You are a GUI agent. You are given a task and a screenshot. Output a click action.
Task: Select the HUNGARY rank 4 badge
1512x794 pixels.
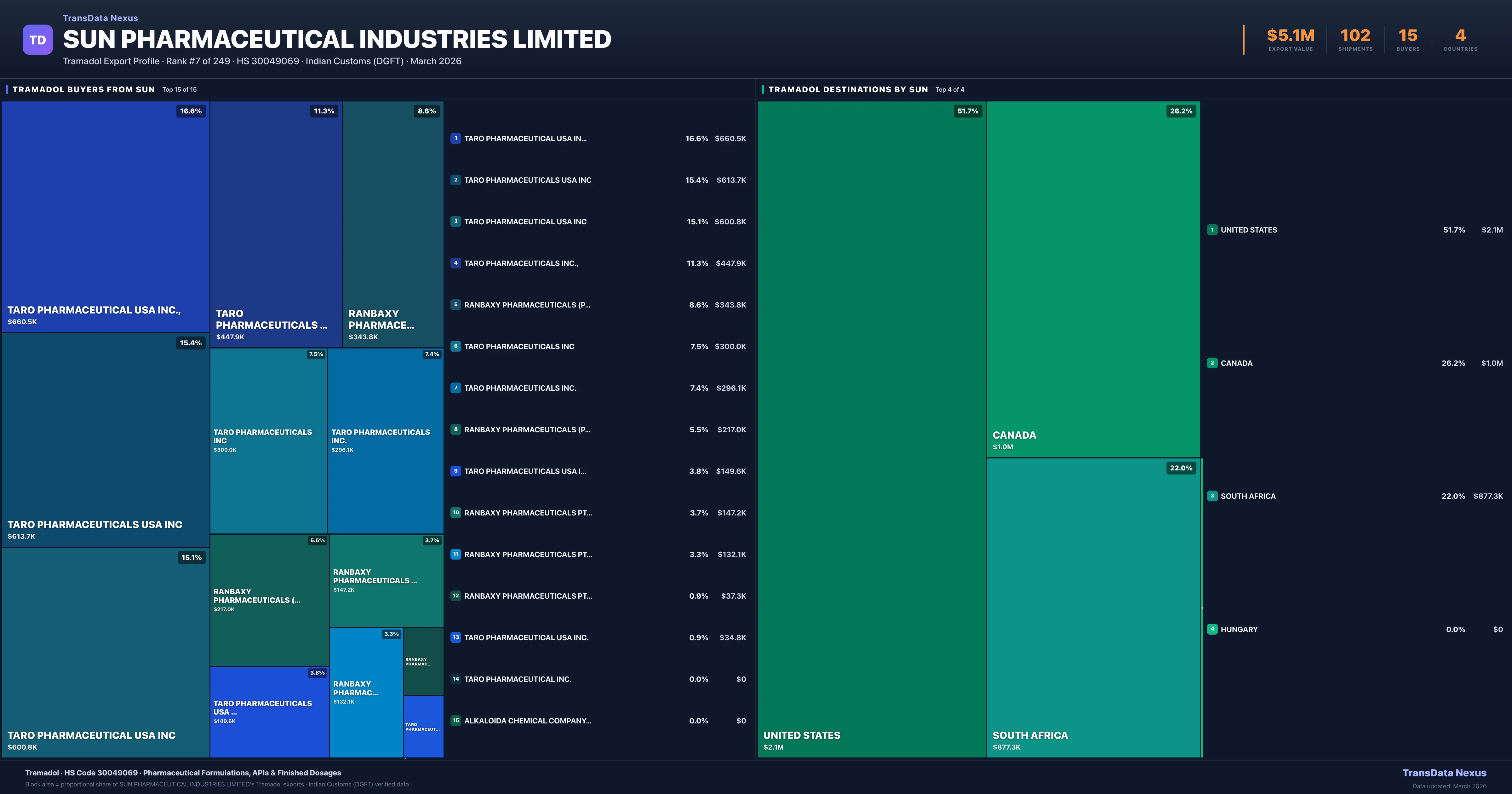1212,629
